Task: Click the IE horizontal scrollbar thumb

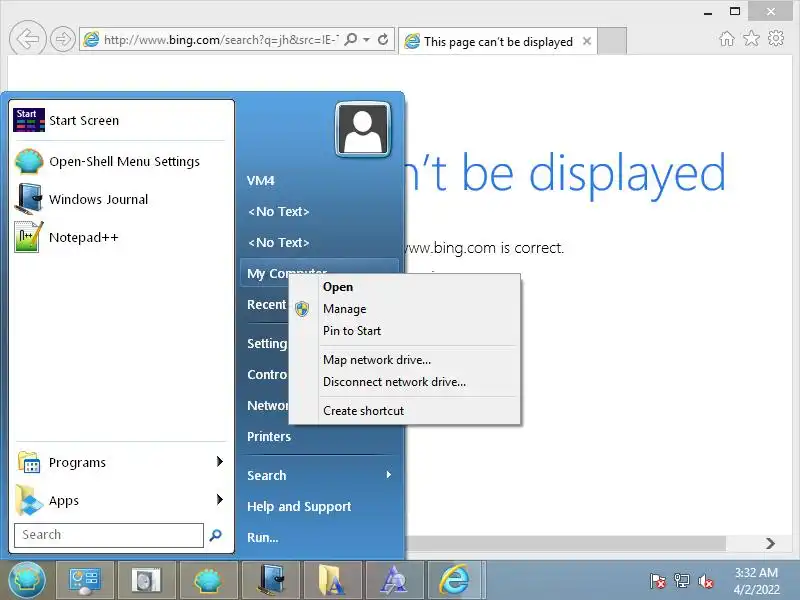Action: (565, 543)
